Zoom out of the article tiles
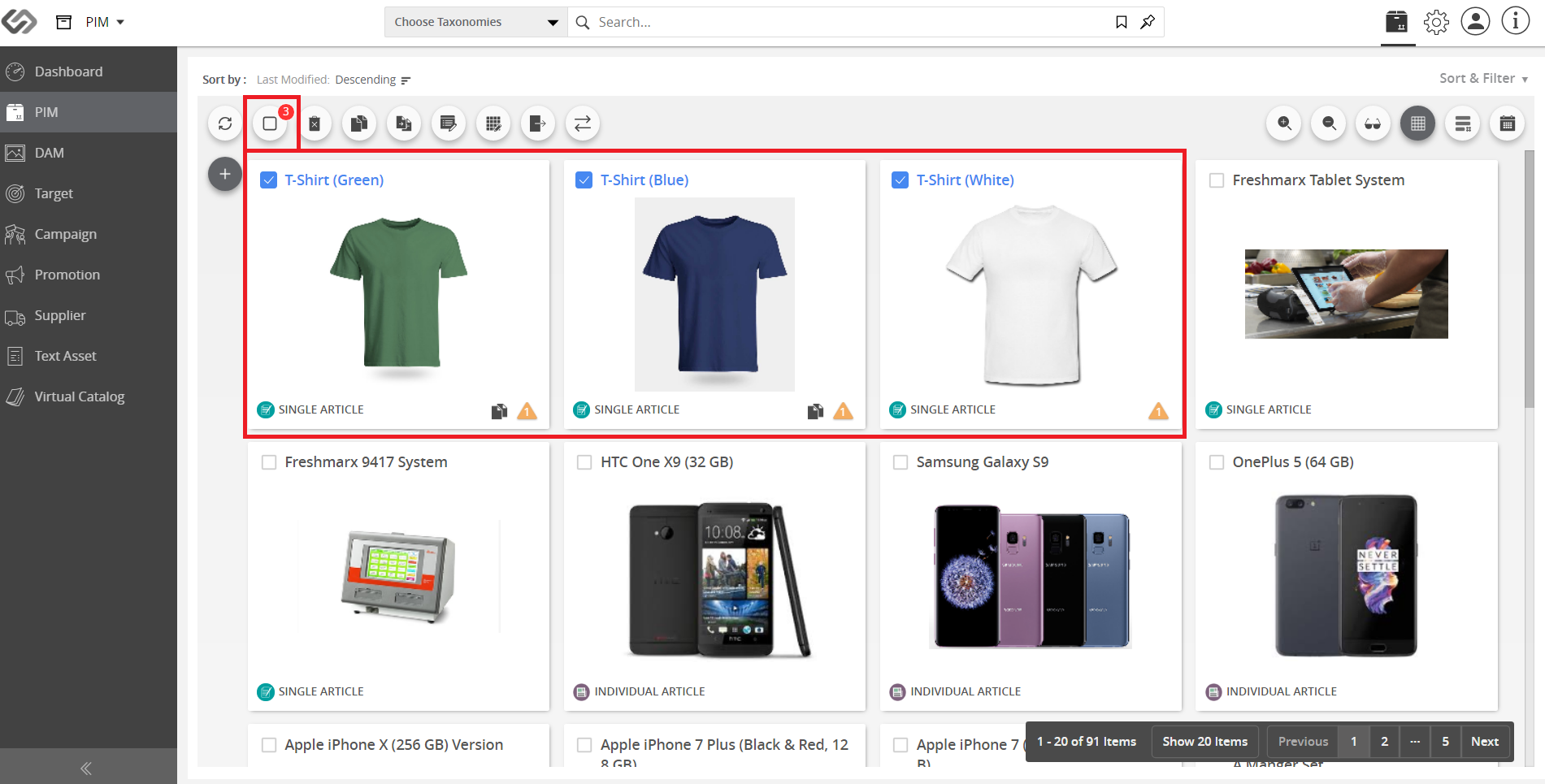Image resolution: width=1545 pixels, height=784 pixels. [1329, 123]
